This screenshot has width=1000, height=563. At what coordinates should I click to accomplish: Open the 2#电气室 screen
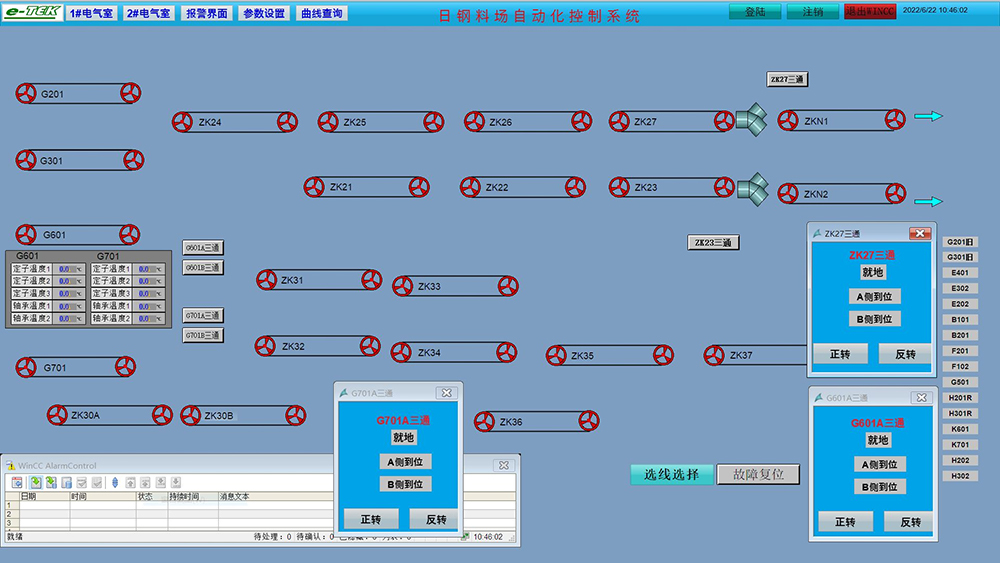pyautogui.click(x=149, y=13)
